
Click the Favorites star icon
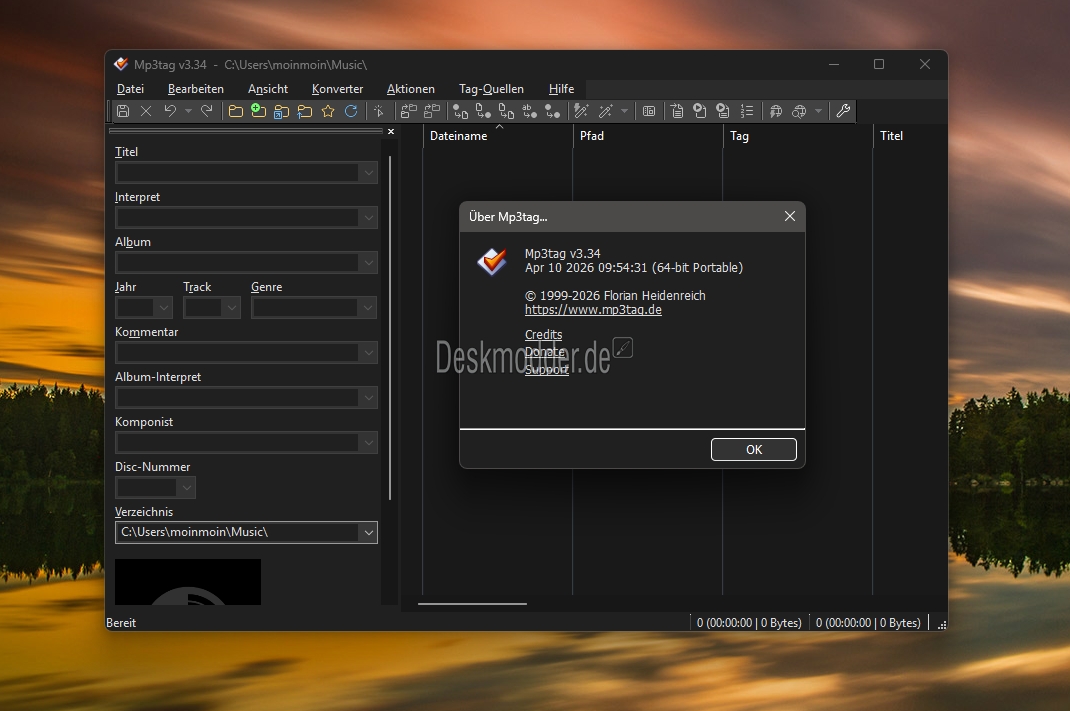coord(328,111)
